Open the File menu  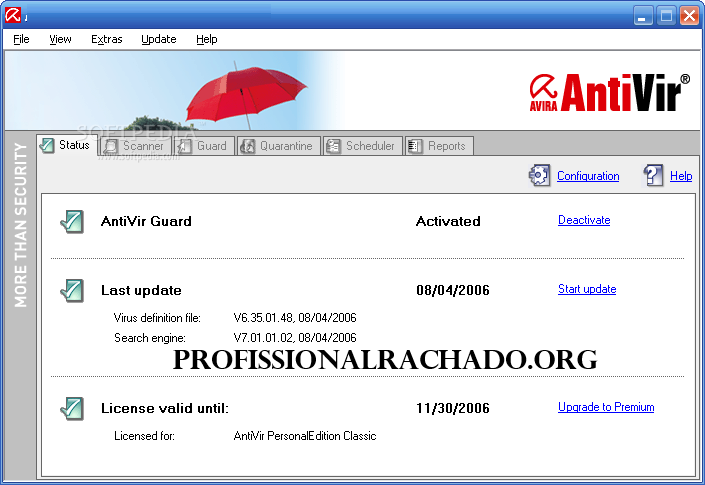tap(21, 40)
